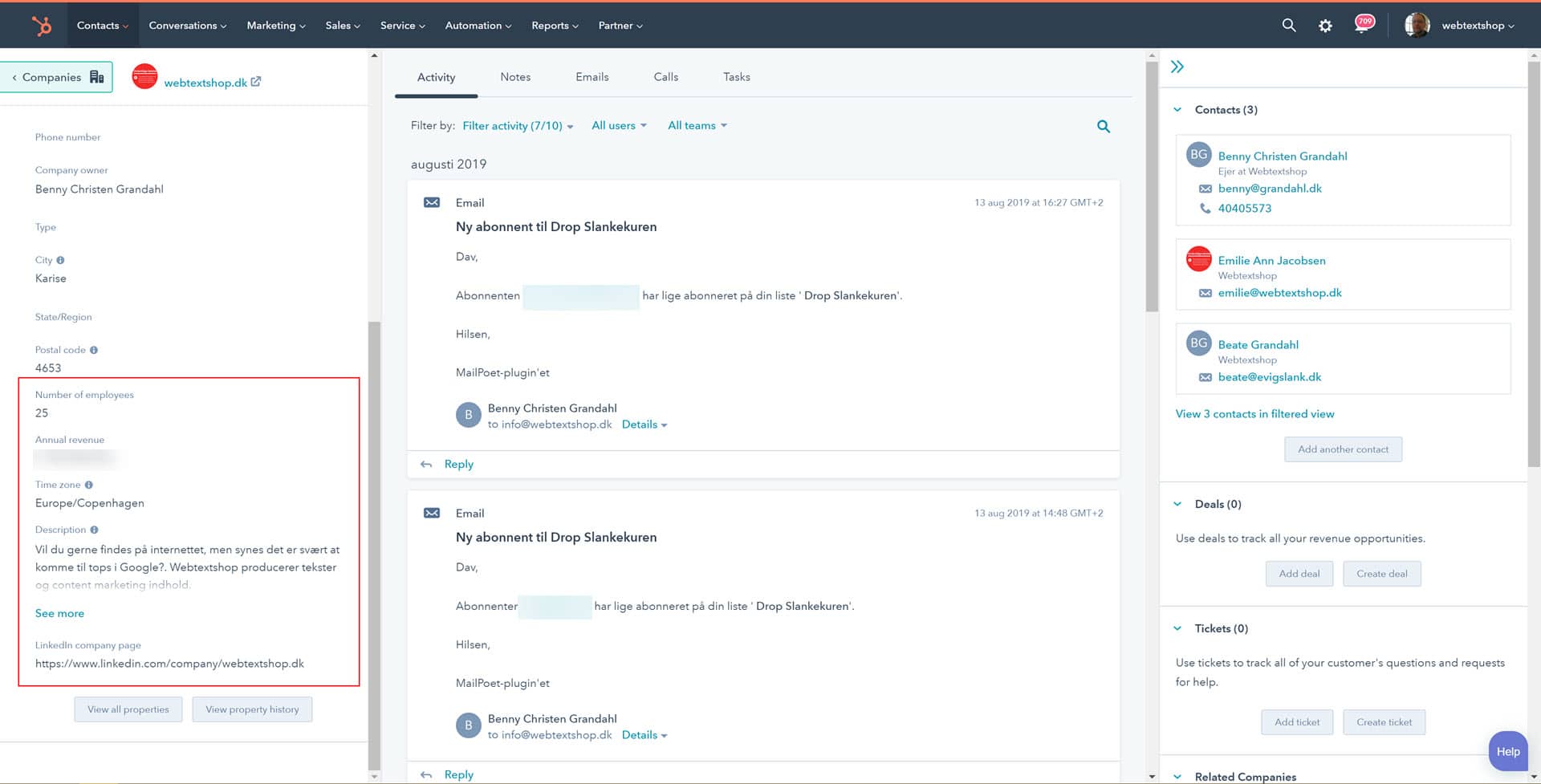Open the All users filter dropdown
1541x784 pixels.
pos(619,126)
